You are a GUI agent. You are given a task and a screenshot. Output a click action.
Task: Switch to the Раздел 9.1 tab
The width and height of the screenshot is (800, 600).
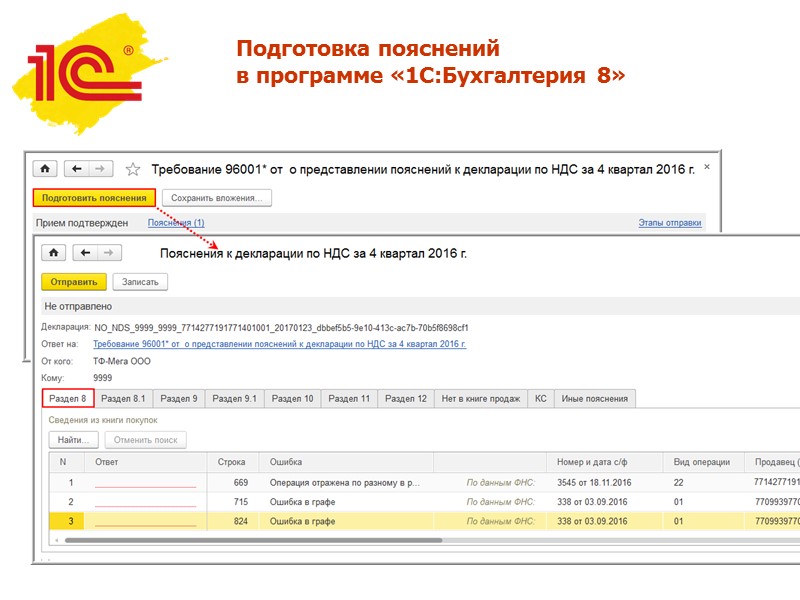(x=234, y=398)
